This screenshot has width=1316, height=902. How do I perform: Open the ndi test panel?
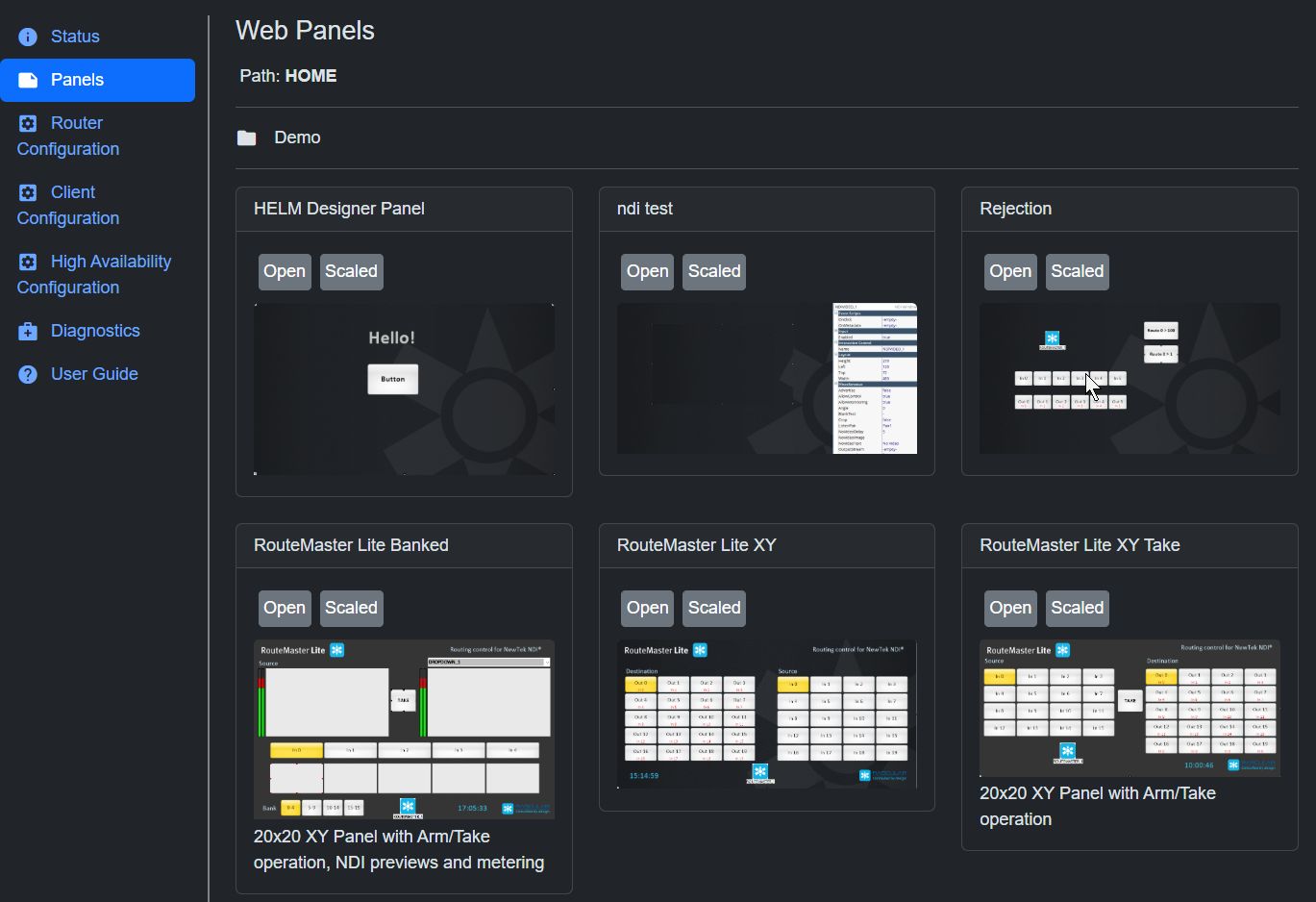pos(648,271)
